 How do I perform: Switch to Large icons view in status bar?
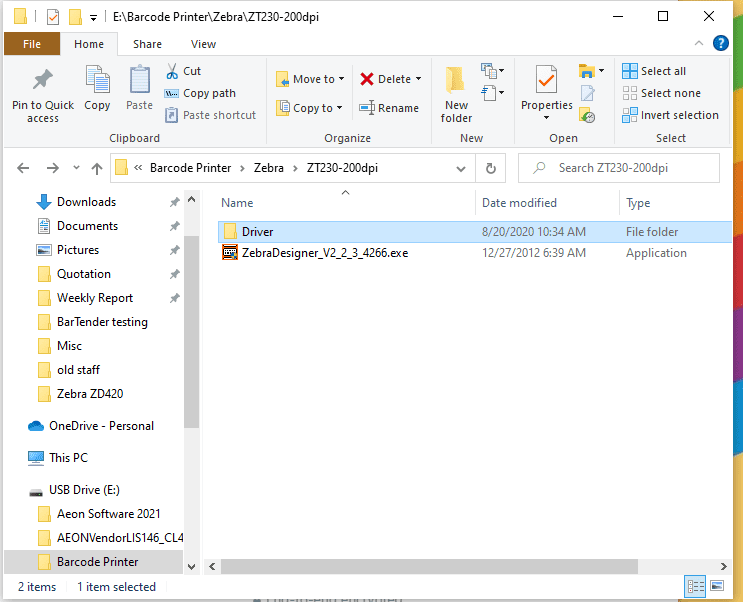coord(717,586)
